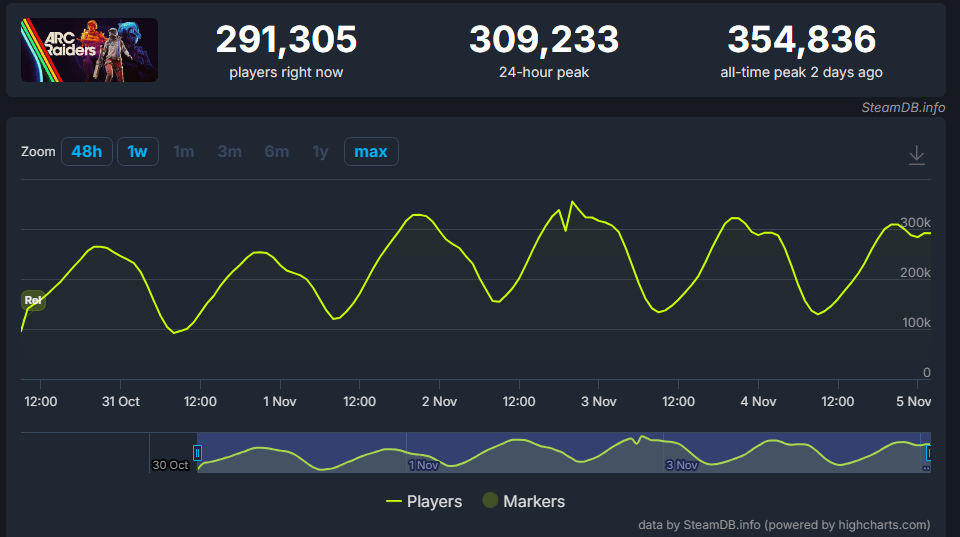Click the download chart data icon
Screen dimensions: 960x537
(x=916, y=155)
